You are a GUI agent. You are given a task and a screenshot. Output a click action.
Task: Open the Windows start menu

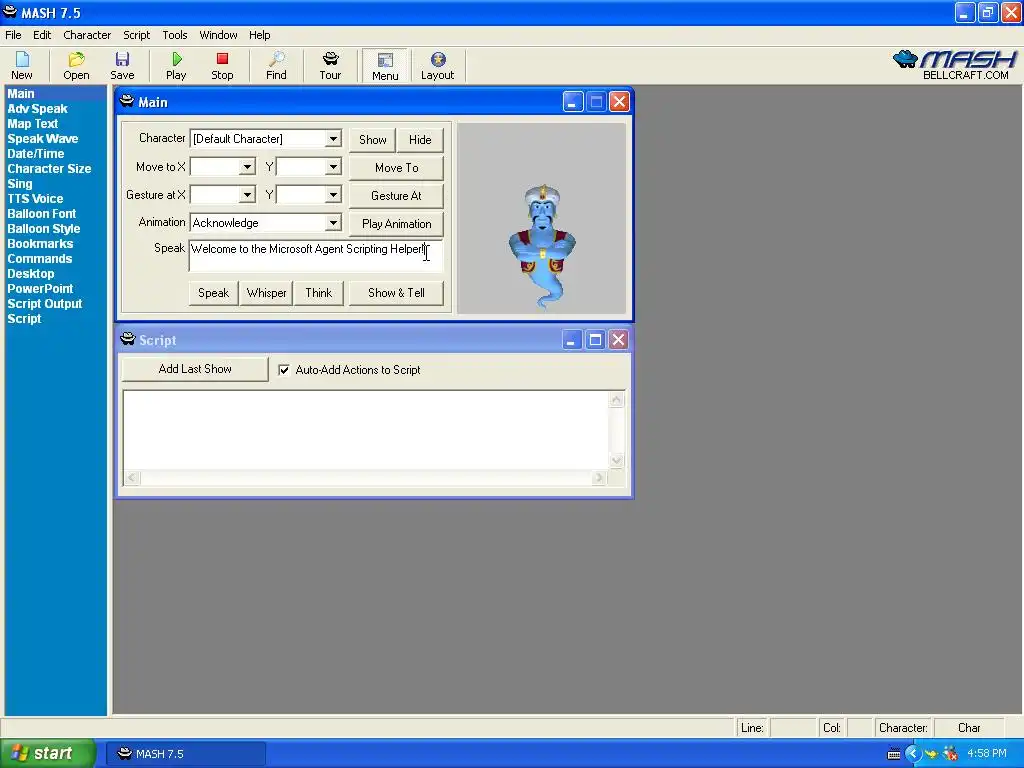pyautogui.click(x=47, y=754)
